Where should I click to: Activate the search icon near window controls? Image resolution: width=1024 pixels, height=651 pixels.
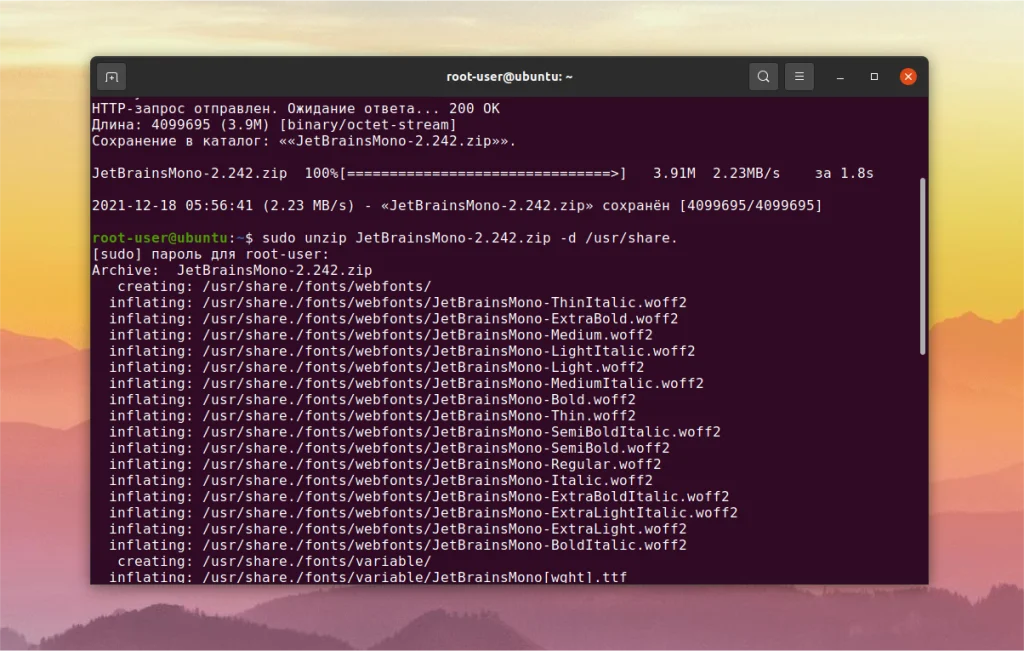coord(763,76)
